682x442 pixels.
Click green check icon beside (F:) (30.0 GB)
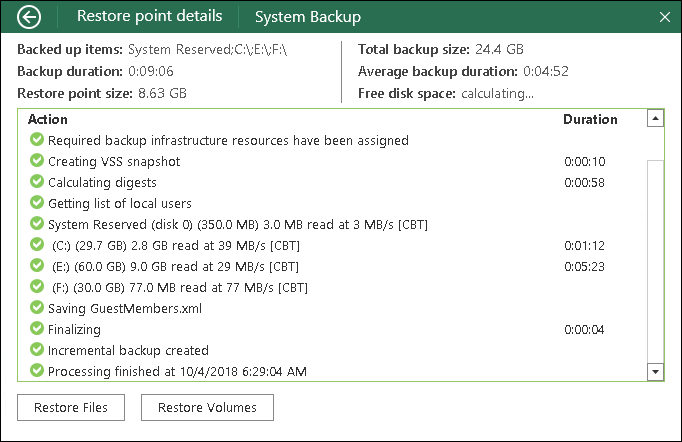click(37, 287)
